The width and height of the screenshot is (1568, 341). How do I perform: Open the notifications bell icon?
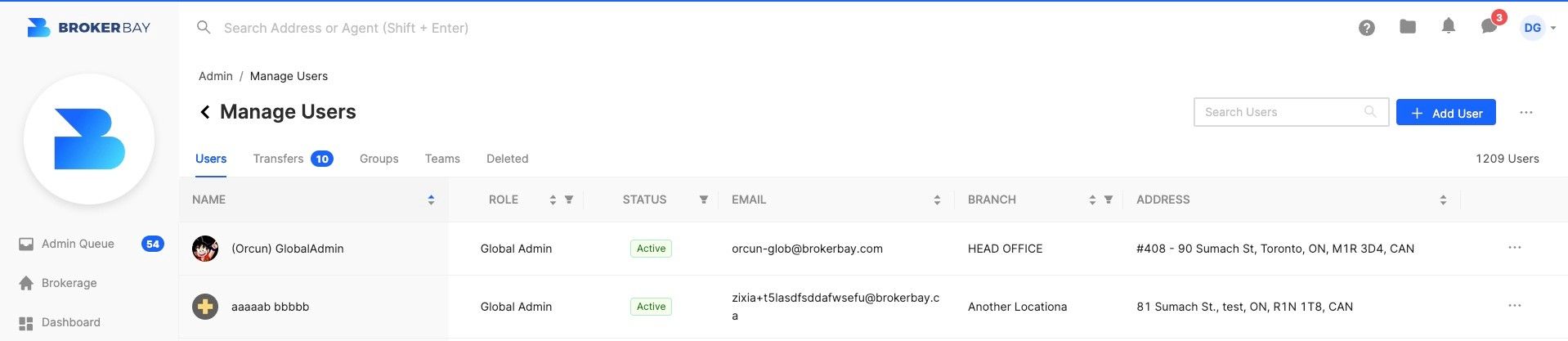tap(1448, 27)
